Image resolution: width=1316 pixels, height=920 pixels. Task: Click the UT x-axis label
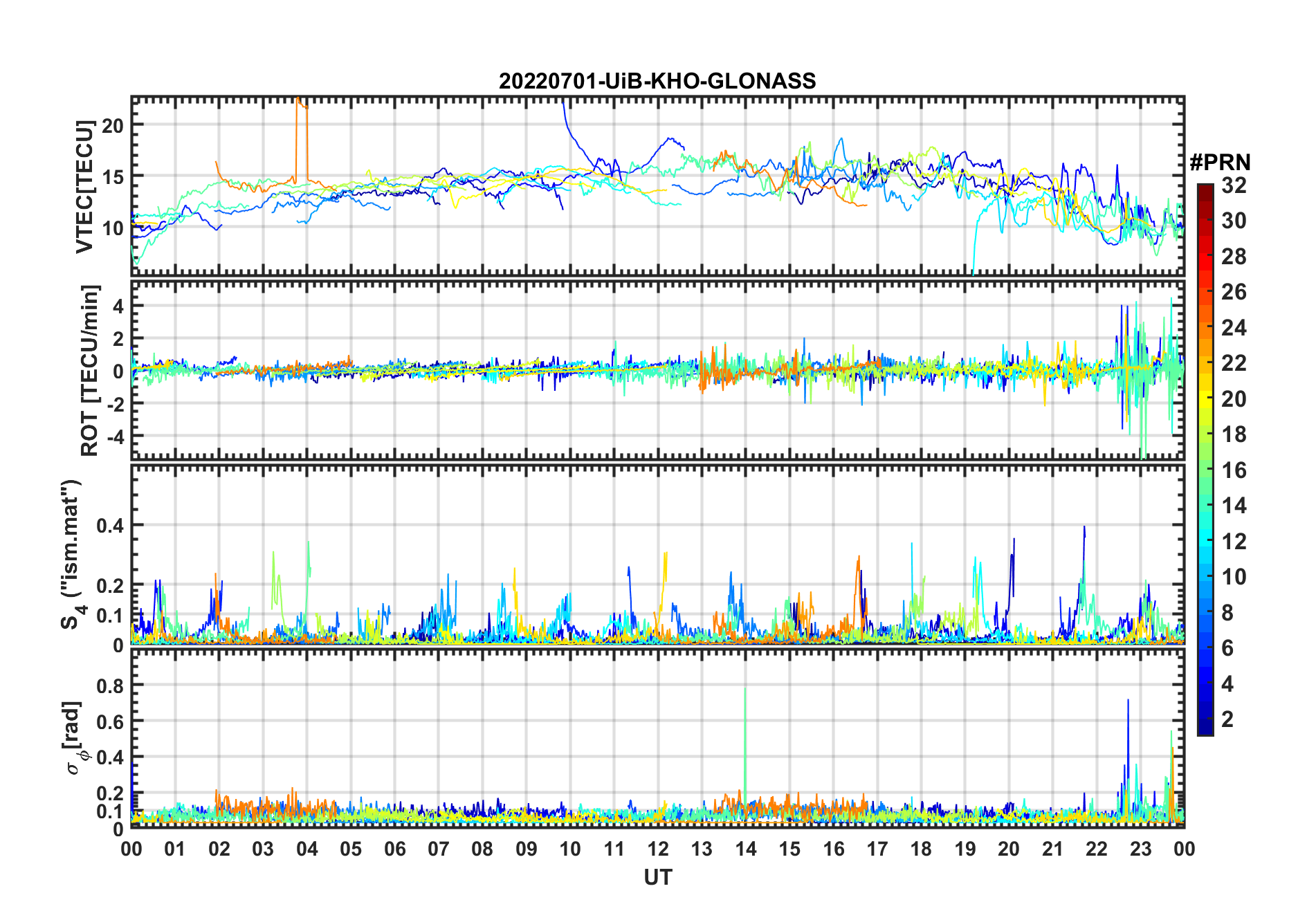658,878
